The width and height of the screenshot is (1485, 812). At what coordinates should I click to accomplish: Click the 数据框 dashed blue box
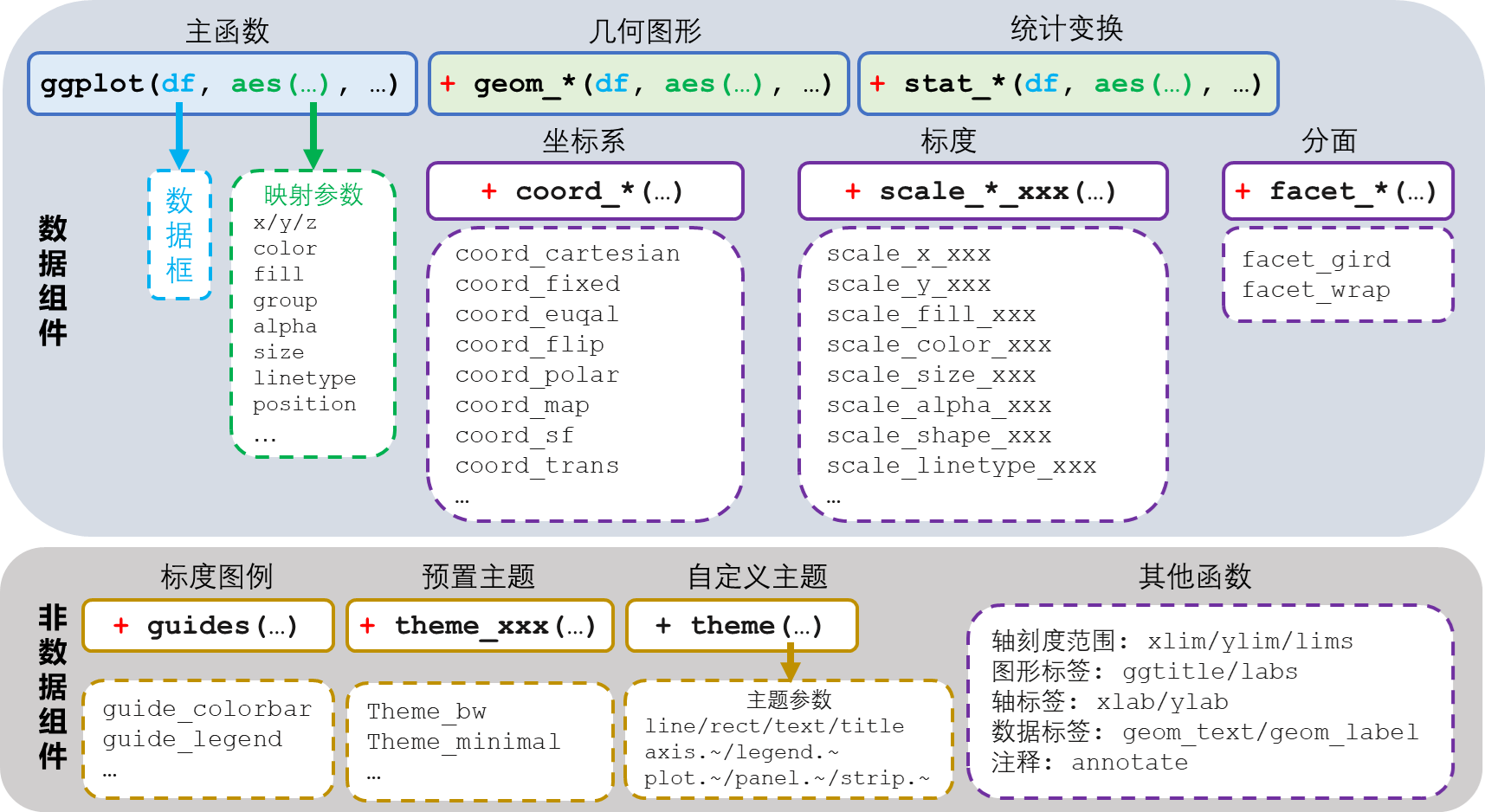179,235
